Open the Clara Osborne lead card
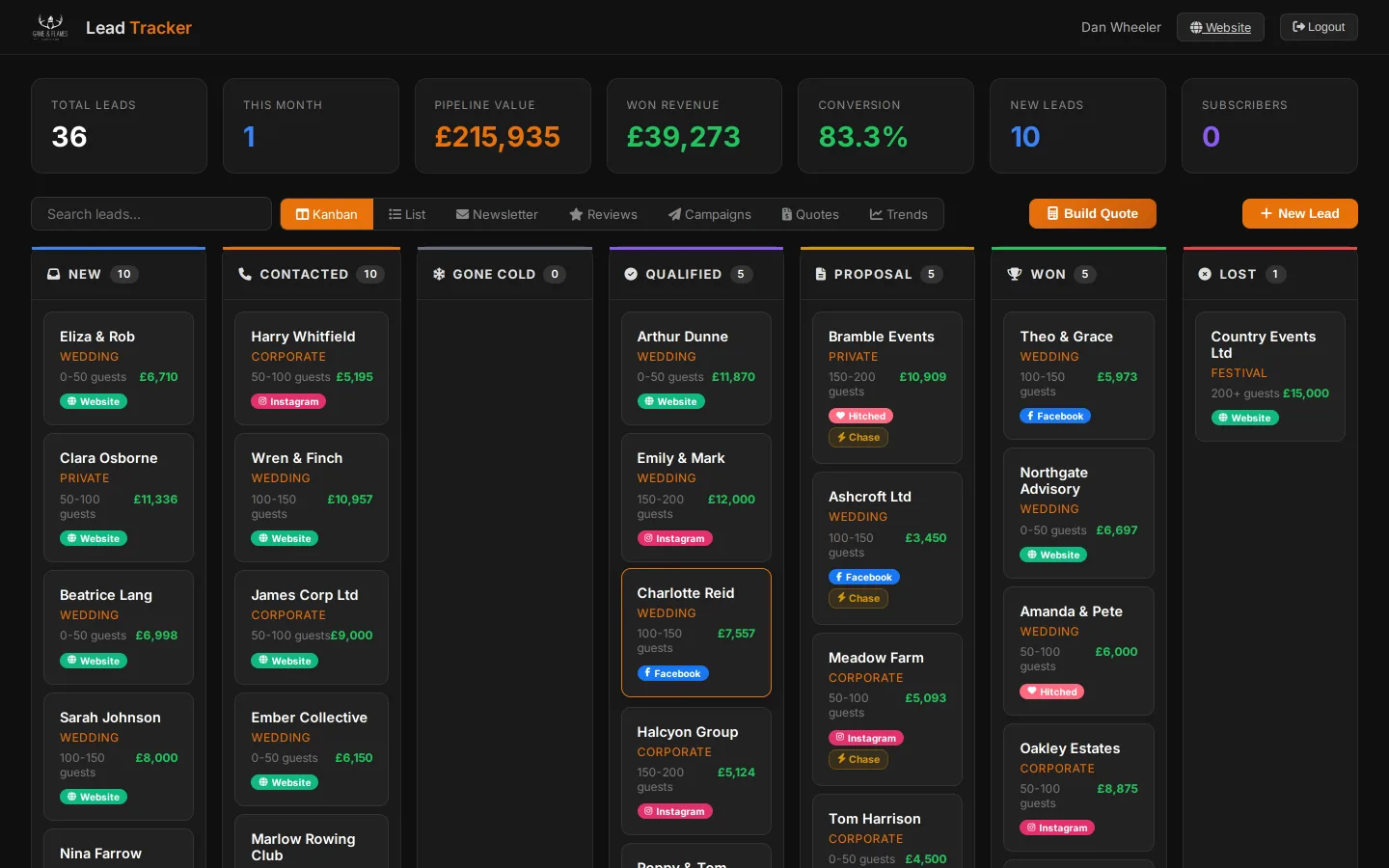Image resolution: width=1389 pixels, height=868 pixels. point(119,498)
